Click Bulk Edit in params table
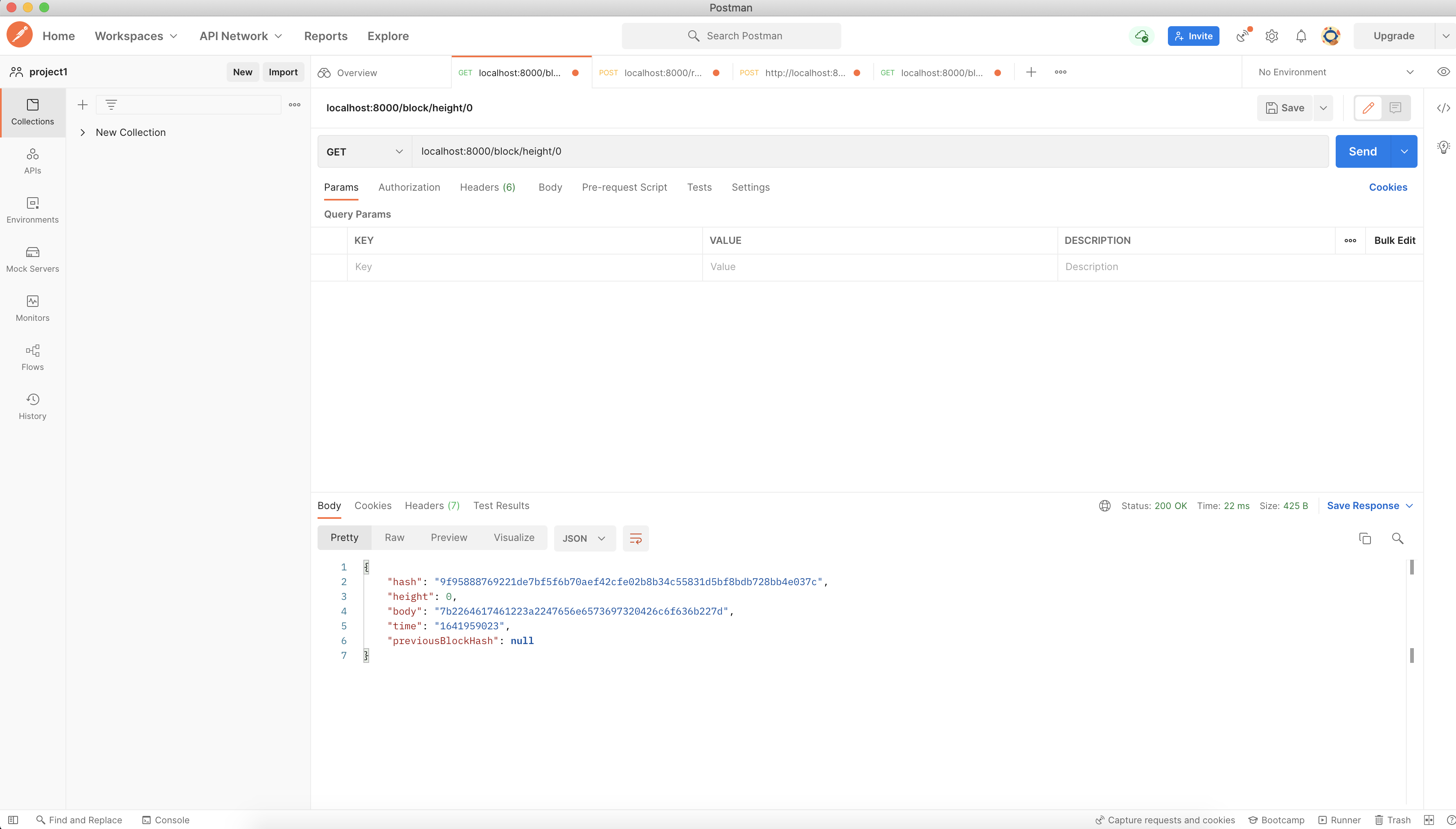Screen dimensions: 1456x829 click(1395, 240)
